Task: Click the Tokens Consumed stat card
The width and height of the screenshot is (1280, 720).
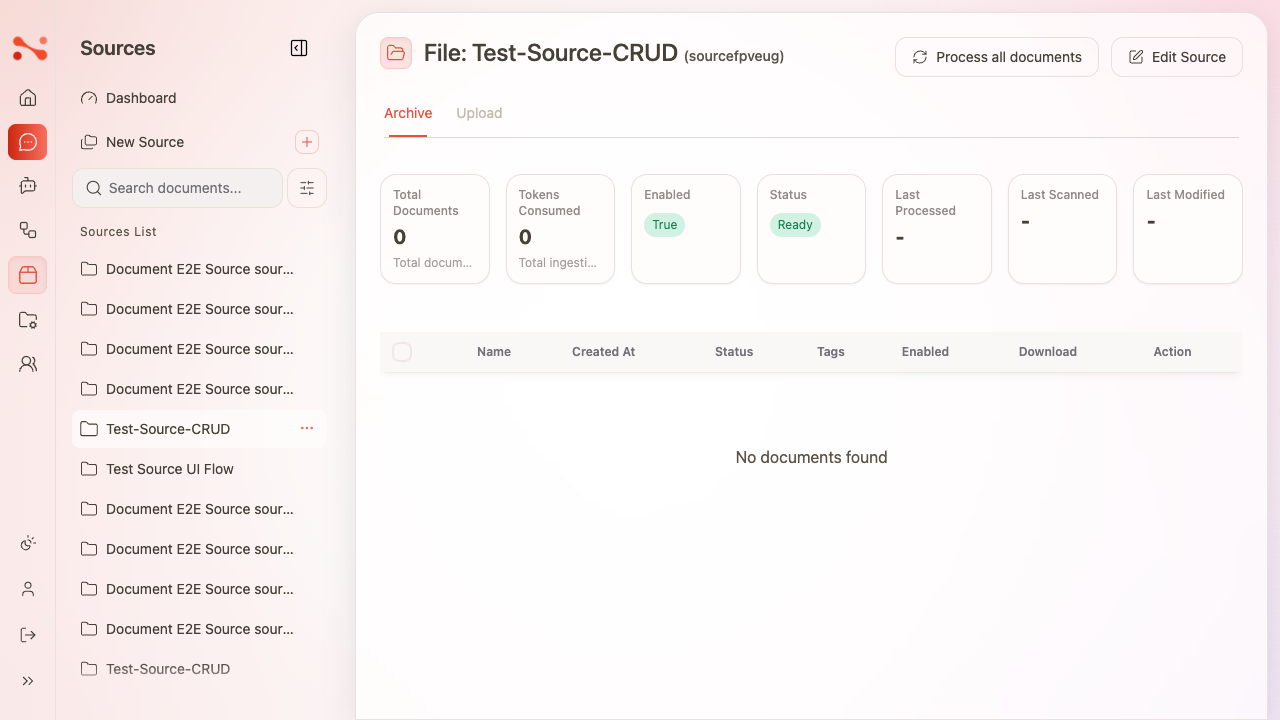Action: (560, 229)
